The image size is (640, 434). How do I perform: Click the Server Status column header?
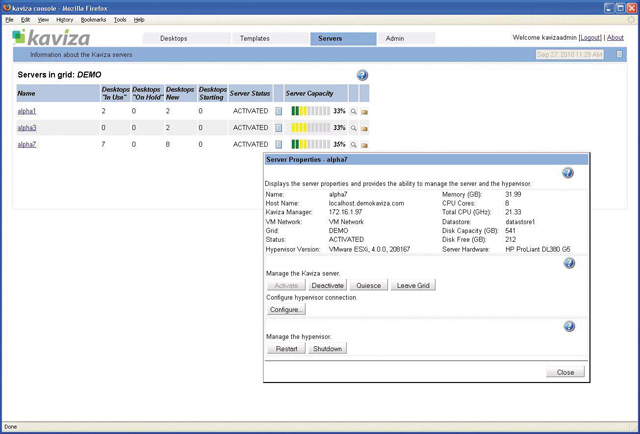click(250, 93)
